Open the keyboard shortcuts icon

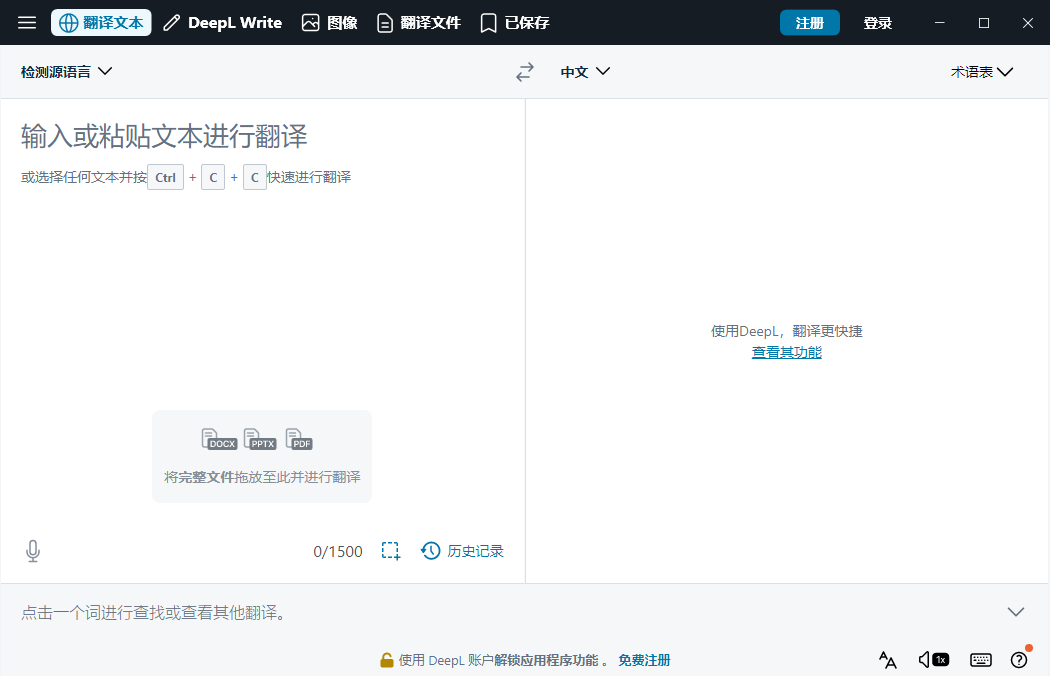[981, 660]
